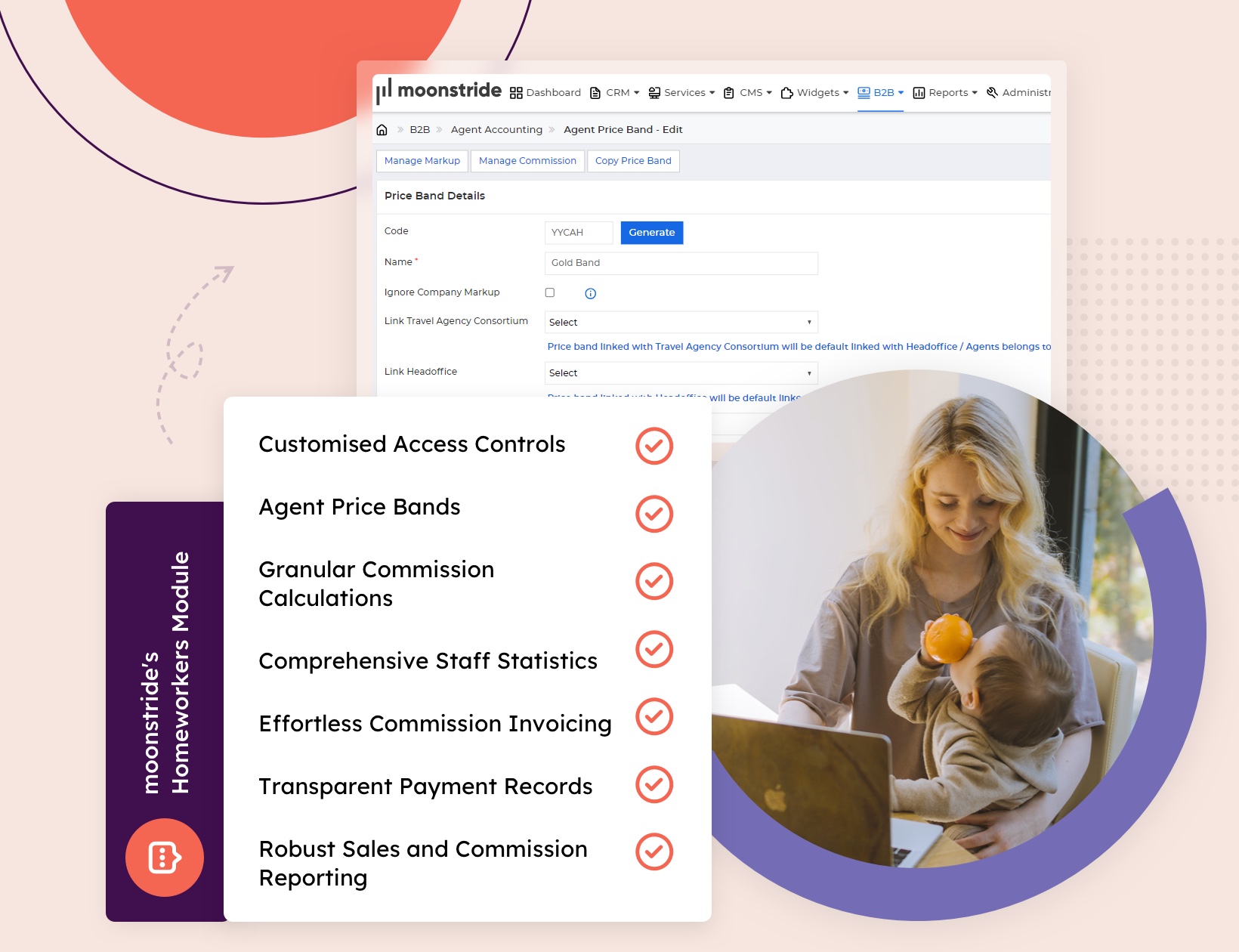This screenshot has width=1239, height=952.
Task: Click checkmark next to Effortless Commission Invoicing
Action: point(654,716)
